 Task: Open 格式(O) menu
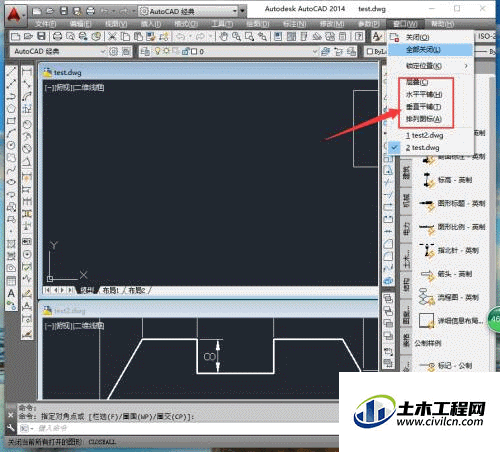click(186, 24)
